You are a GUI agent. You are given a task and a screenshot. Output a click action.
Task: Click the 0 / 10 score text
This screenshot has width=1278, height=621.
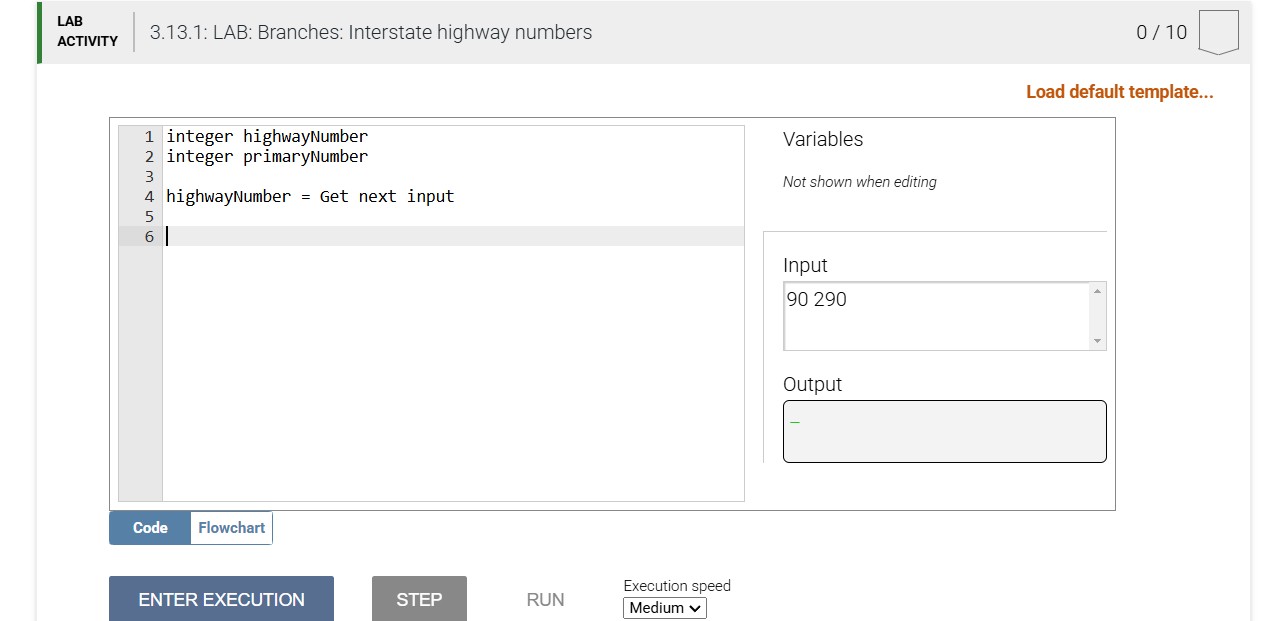(1162, 31)
